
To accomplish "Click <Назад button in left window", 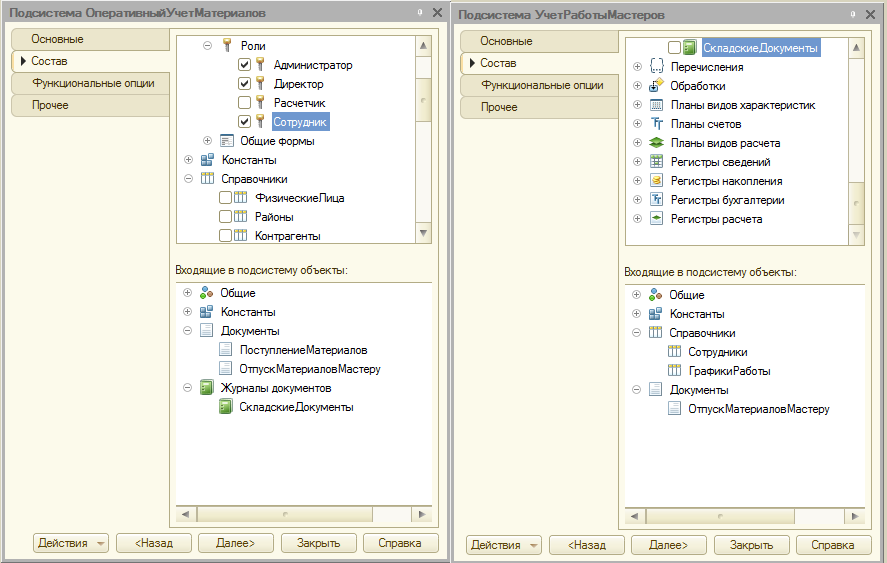I will pos(154,543).
